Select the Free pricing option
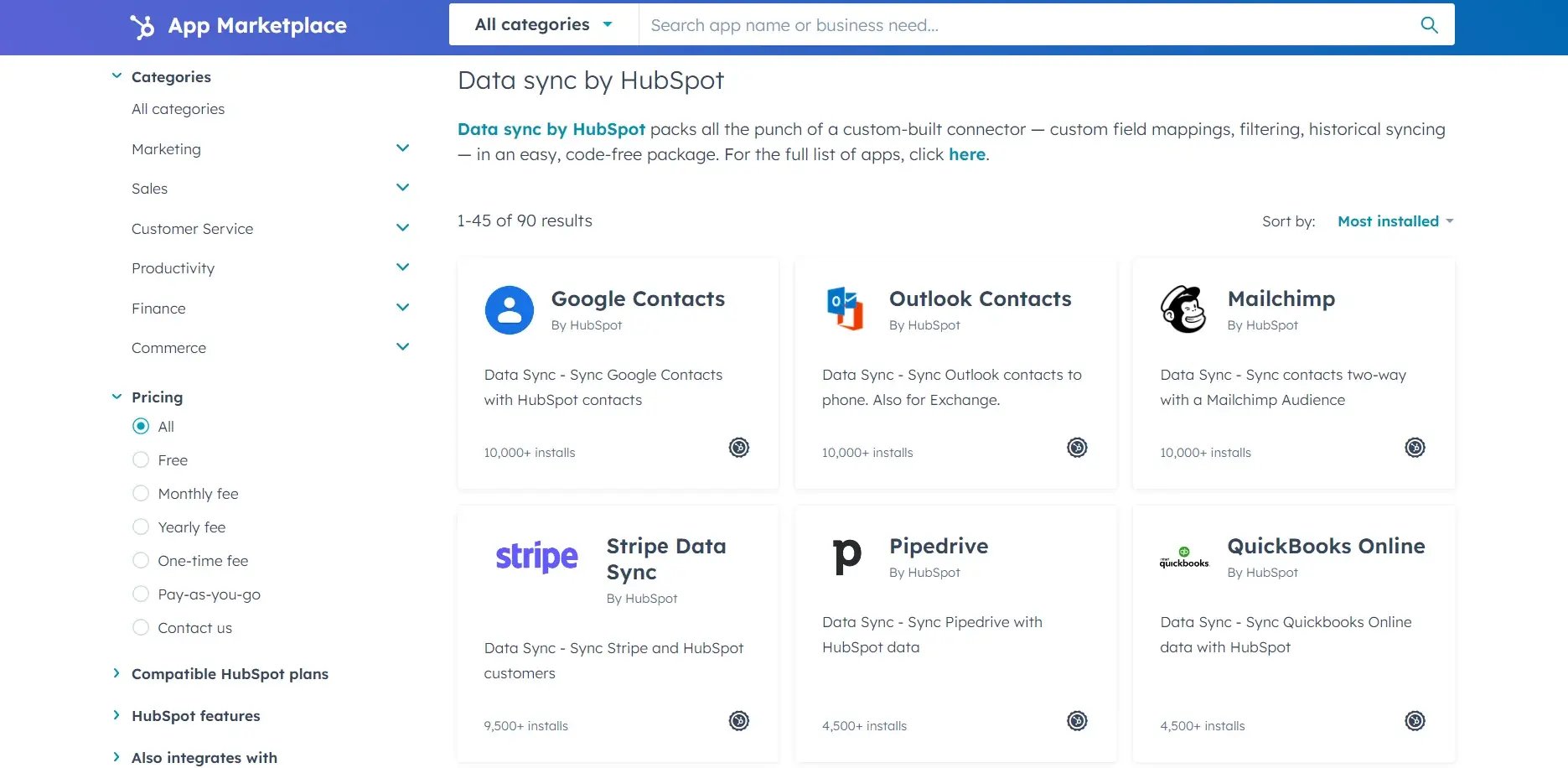 tap(141, 459)
